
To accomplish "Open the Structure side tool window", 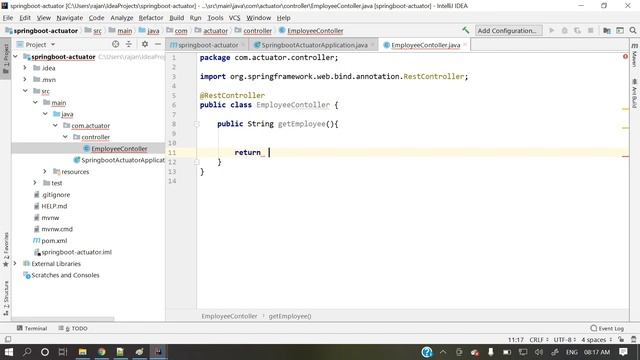I will pos(6,298).
